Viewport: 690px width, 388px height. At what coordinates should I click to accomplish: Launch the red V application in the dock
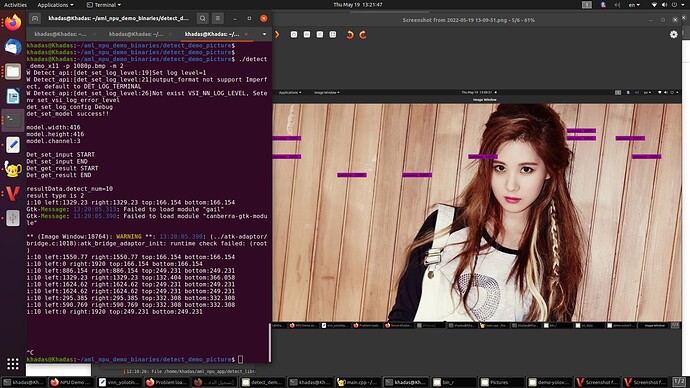[13, 194]
